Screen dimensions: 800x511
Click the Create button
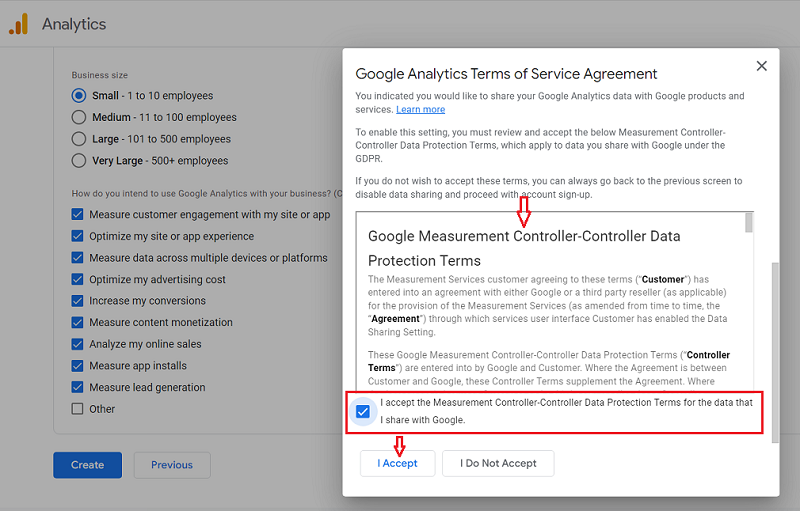(x=87, y=465)
